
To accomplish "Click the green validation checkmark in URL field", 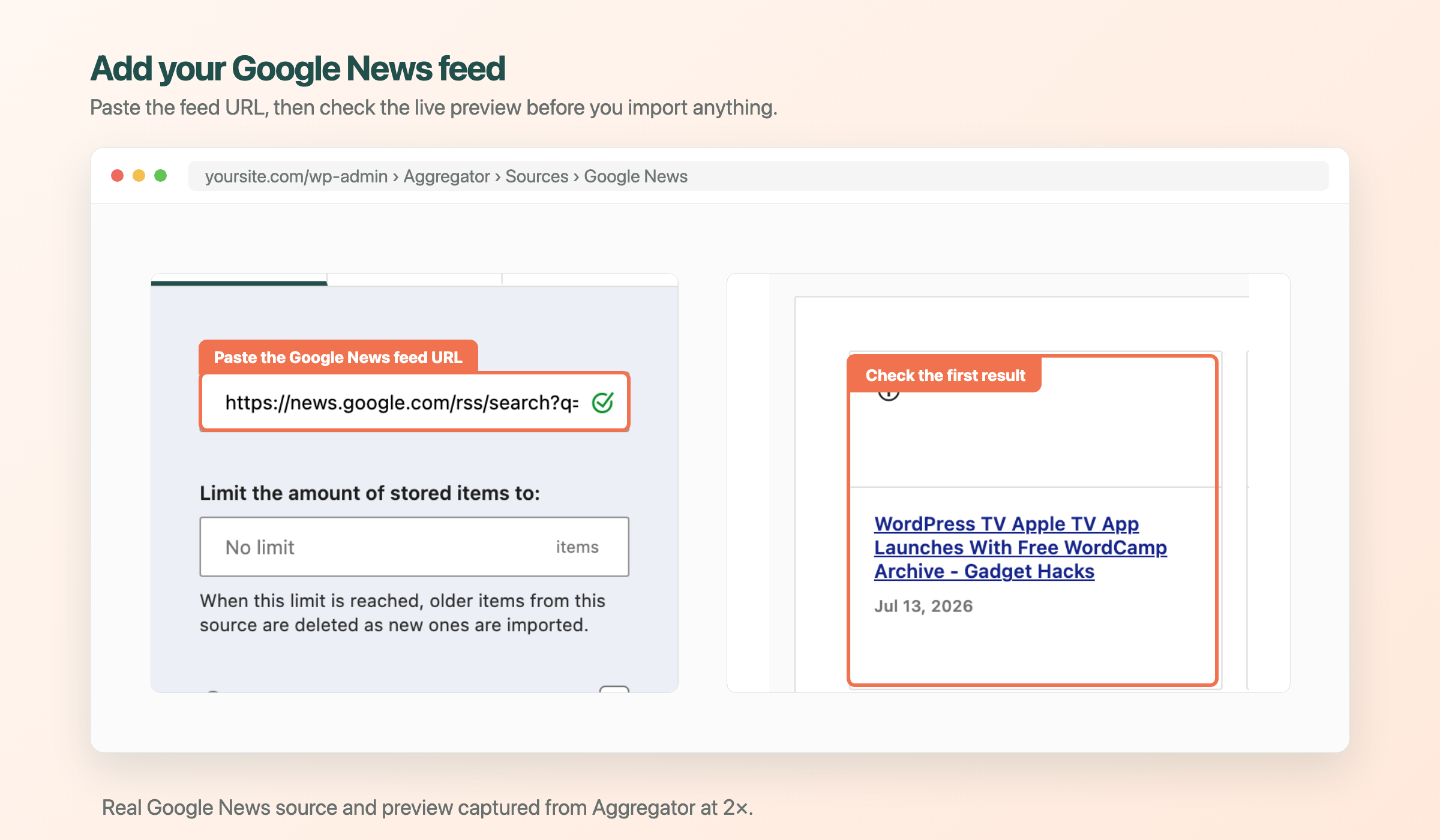I will click(x=602, y=403).
